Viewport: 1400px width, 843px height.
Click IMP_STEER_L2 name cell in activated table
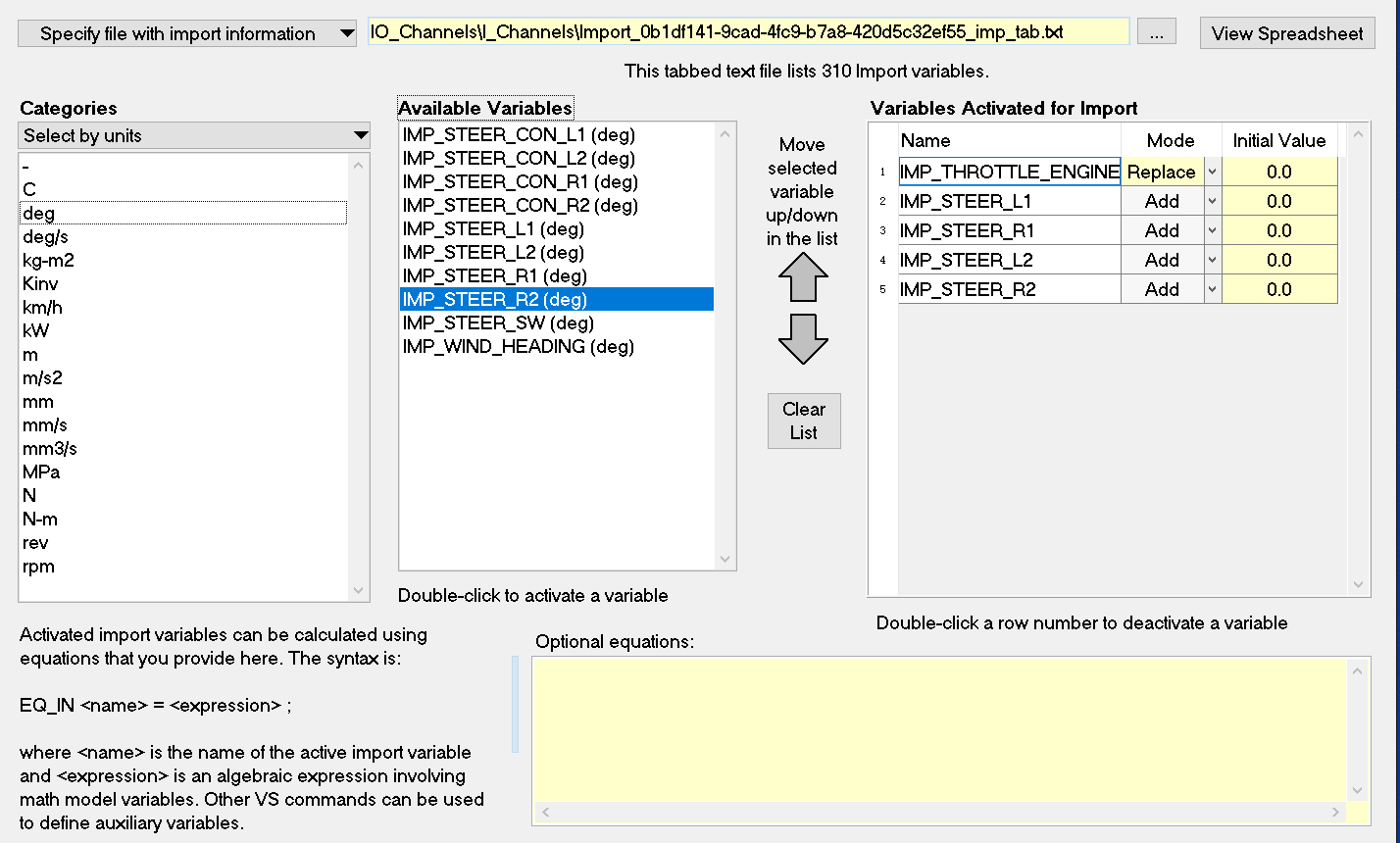(x=1010, y=260)
